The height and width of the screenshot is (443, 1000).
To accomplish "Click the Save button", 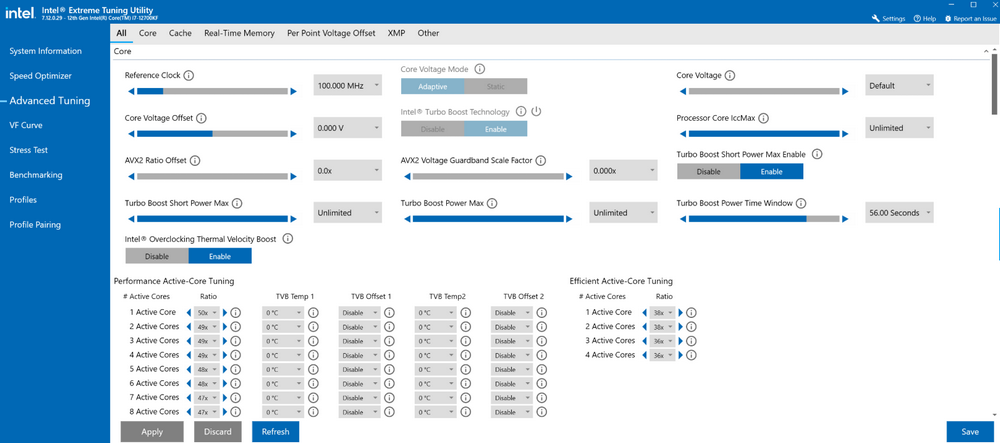I will 970,432.
